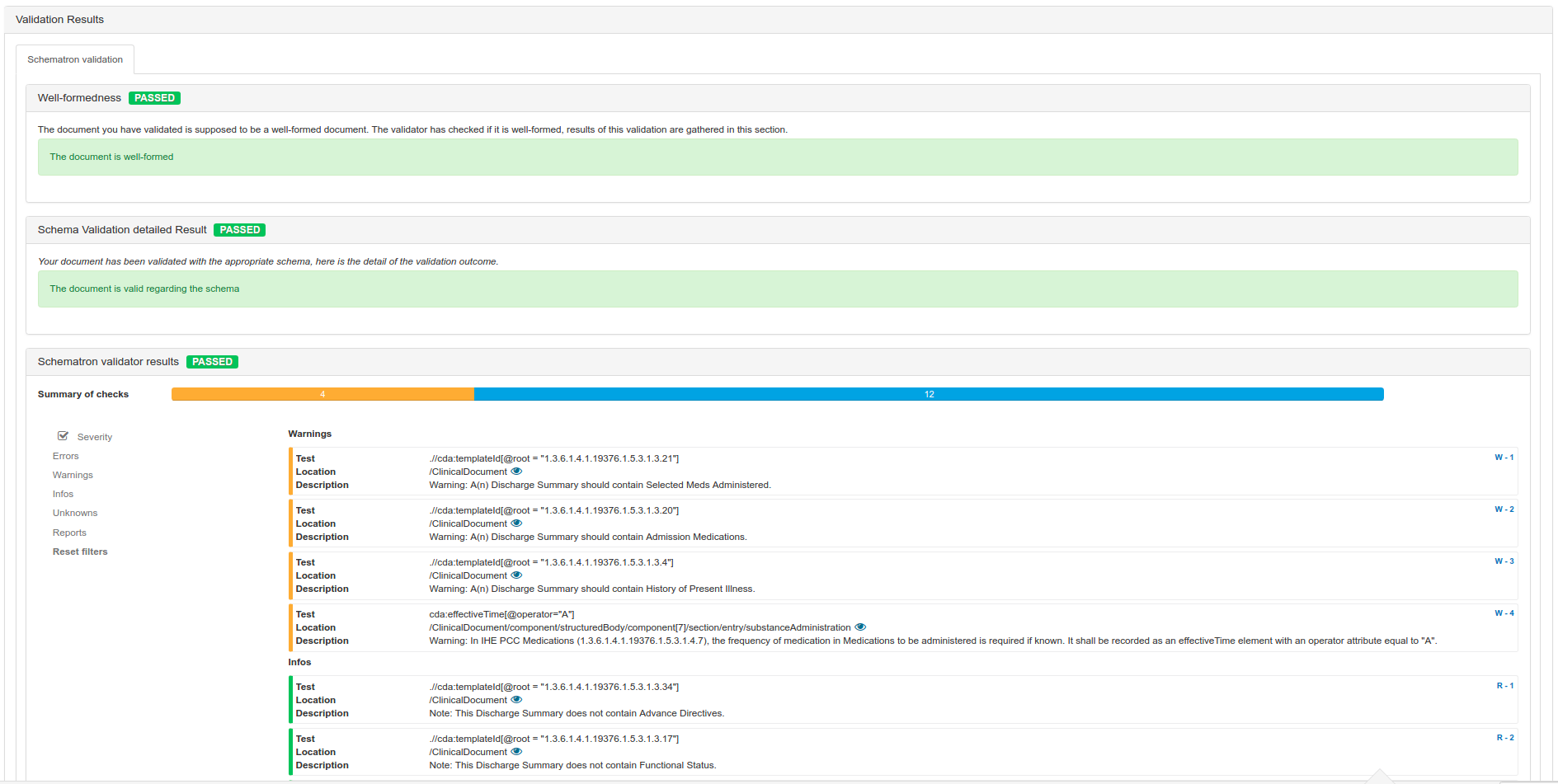Filter results by Unknowns

point(75,513)
